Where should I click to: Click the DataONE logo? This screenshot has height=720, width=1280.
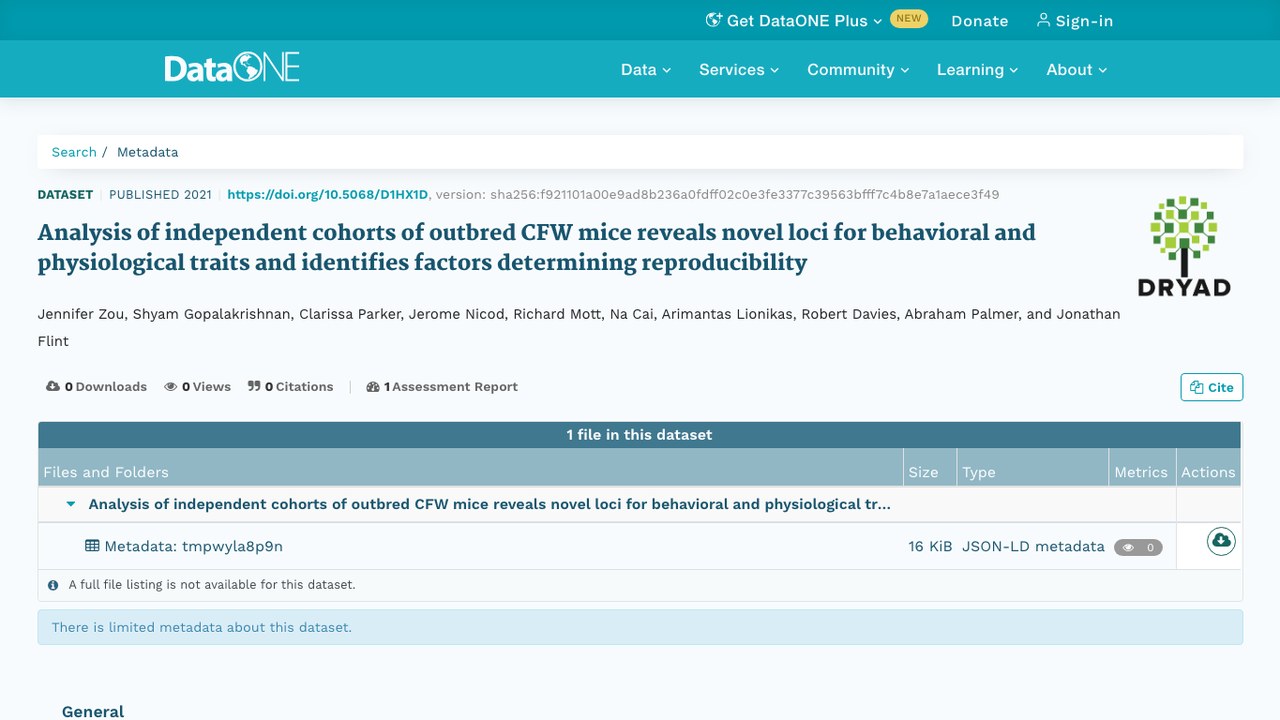click(232, 68)
